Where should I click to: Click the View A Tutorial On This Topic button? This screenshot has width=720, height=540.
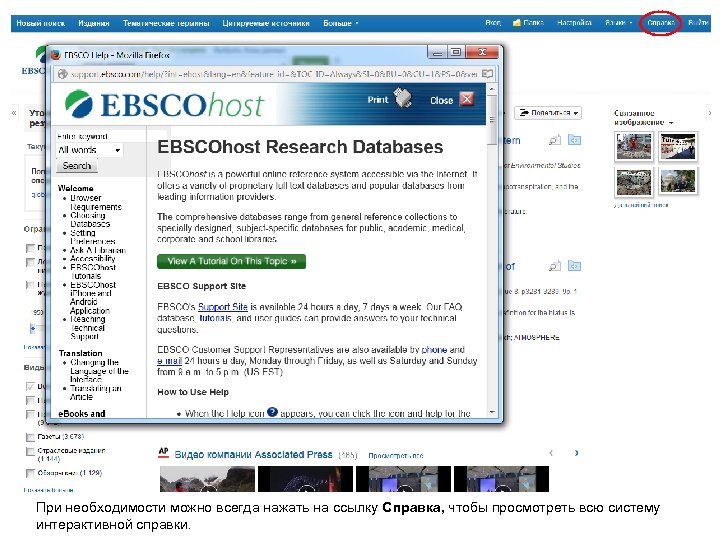[231, 261]
